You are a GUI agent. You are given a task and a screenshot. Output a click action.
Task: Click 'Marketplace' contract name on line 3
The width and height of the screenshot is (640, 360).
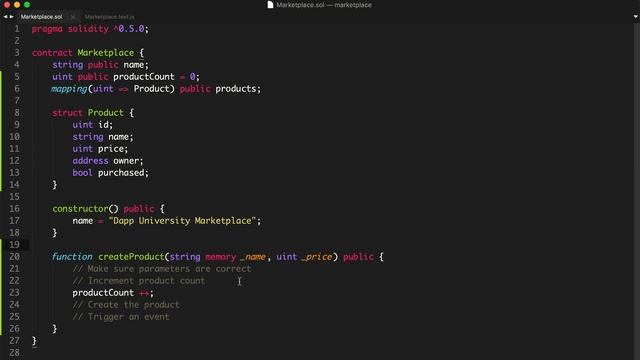click(106, 53)
